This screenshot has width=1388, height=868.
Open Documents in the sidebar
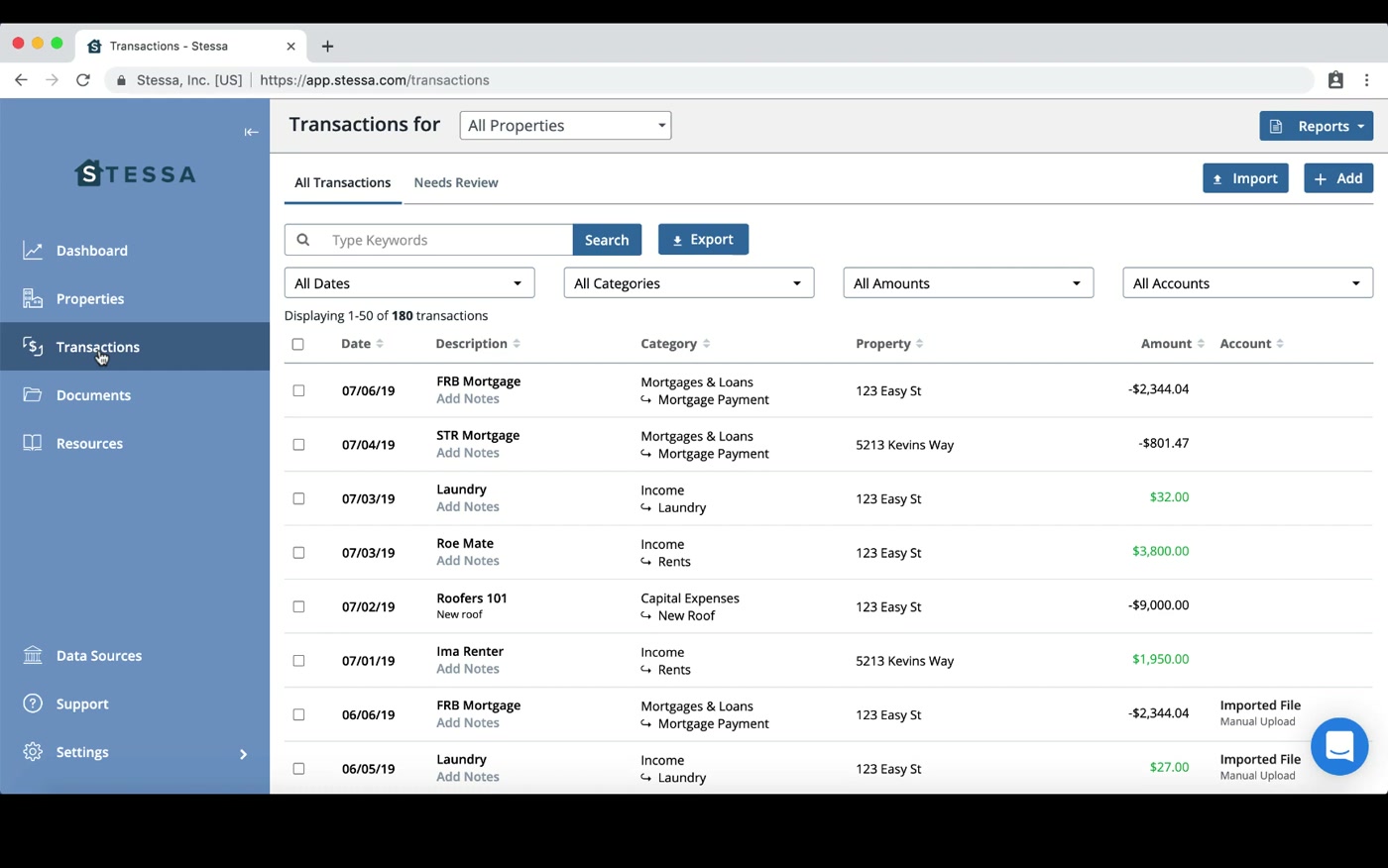click(x=93, y=394)
